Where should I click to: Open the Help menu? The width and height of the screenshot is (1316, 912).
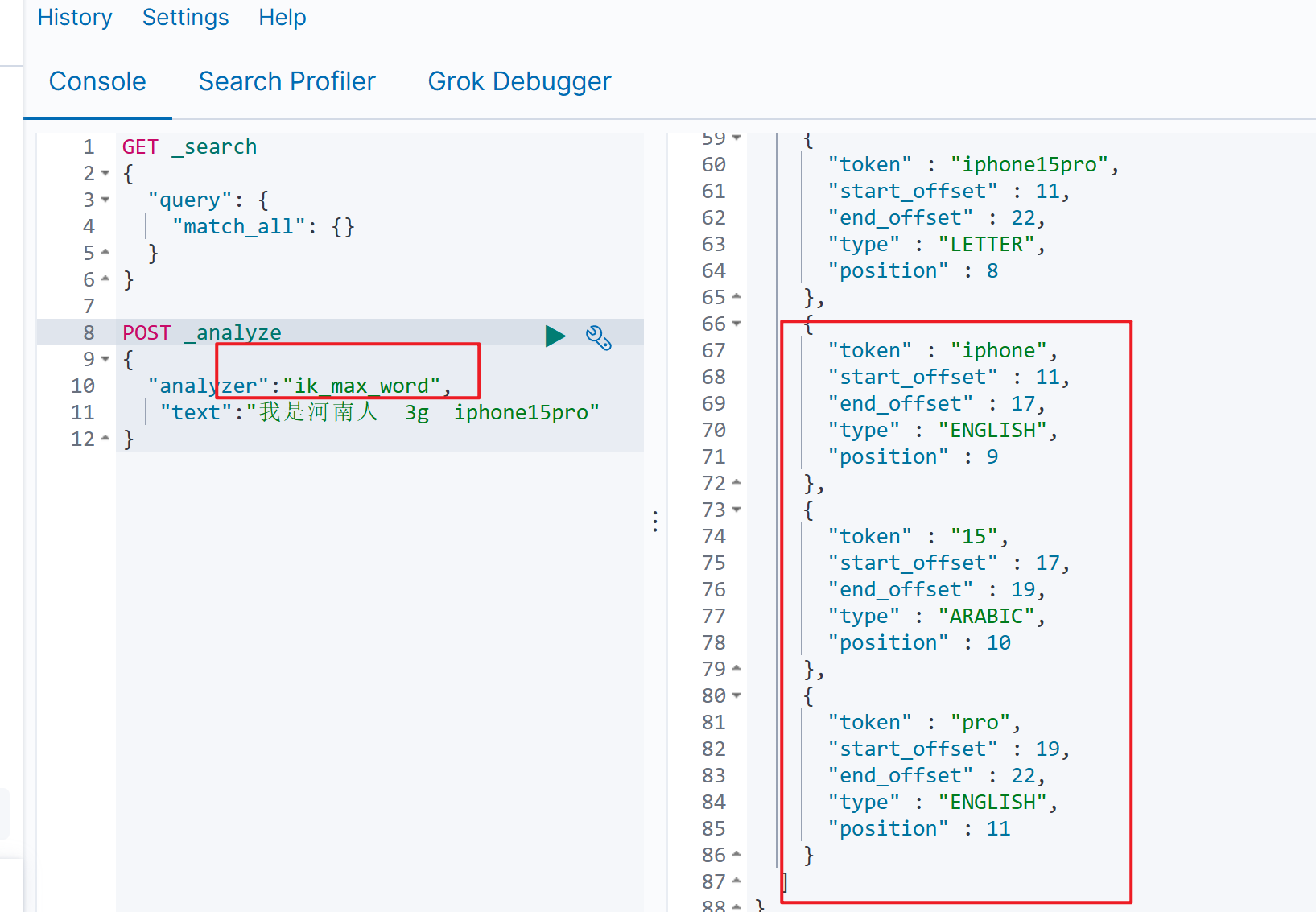coord(283,17)
